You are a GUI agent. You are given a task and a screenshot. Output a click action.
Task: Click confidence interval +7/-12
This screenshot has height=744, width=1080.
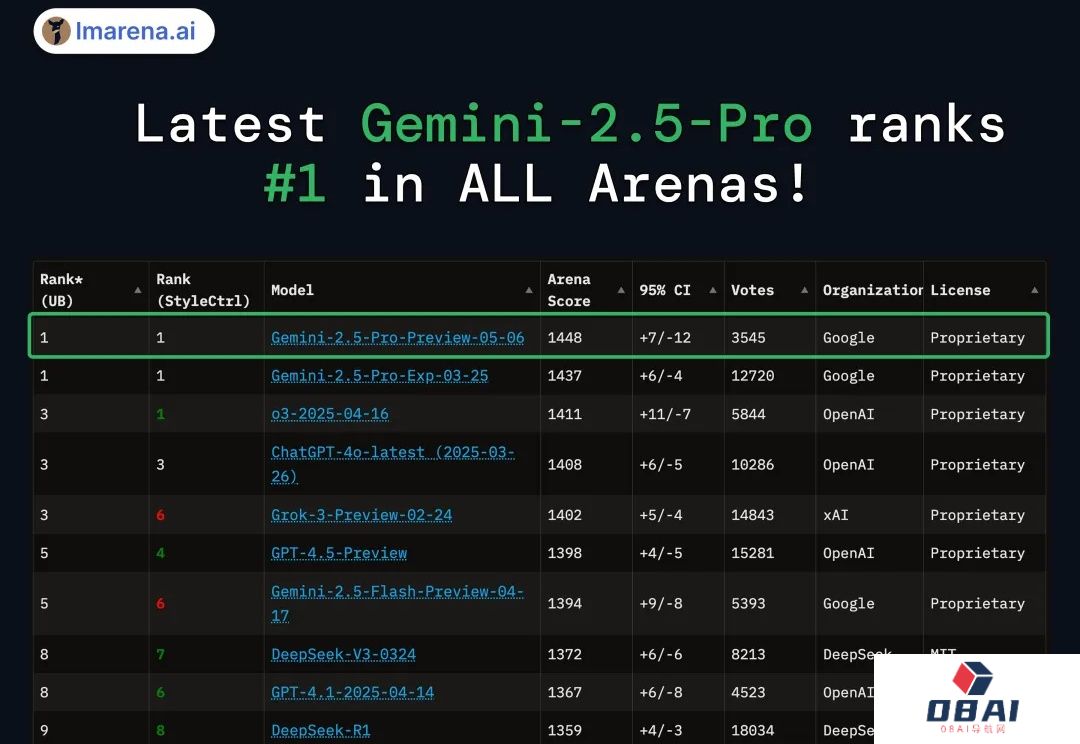[665, 338]
